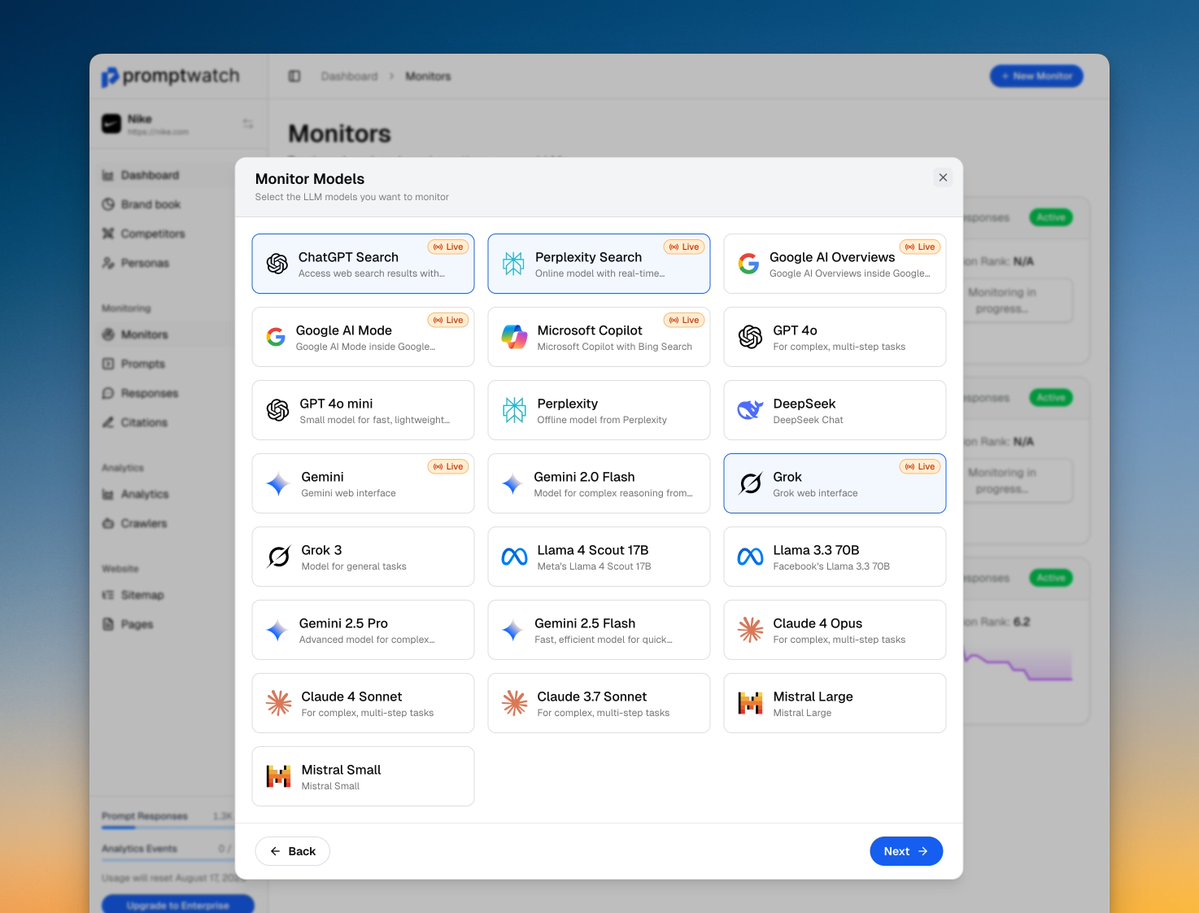Viewport: 1199px width, 913px height.
Task: Click the Google logo on AI Overviews card
Action: 749,264
